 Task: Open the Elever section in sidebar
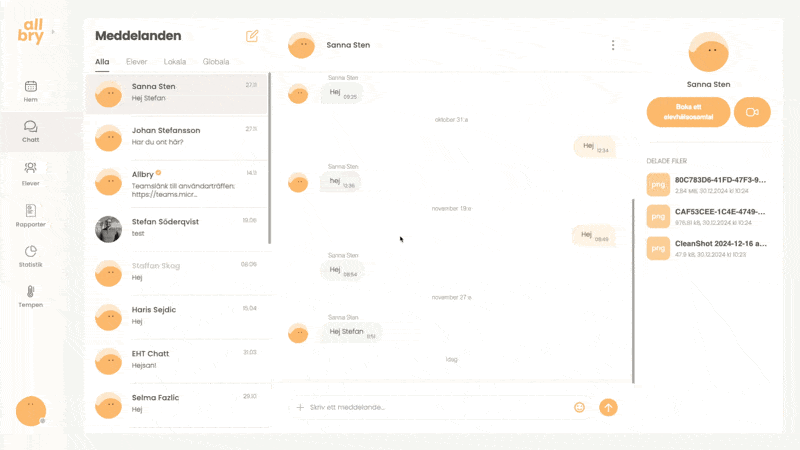pos(31,172)
